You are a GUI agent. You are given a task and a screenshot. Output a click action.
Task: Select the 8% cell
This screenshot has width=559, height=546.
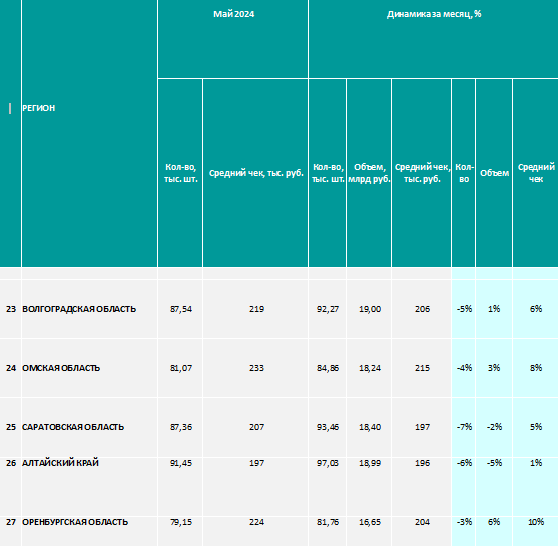click(x=535, y=368)
